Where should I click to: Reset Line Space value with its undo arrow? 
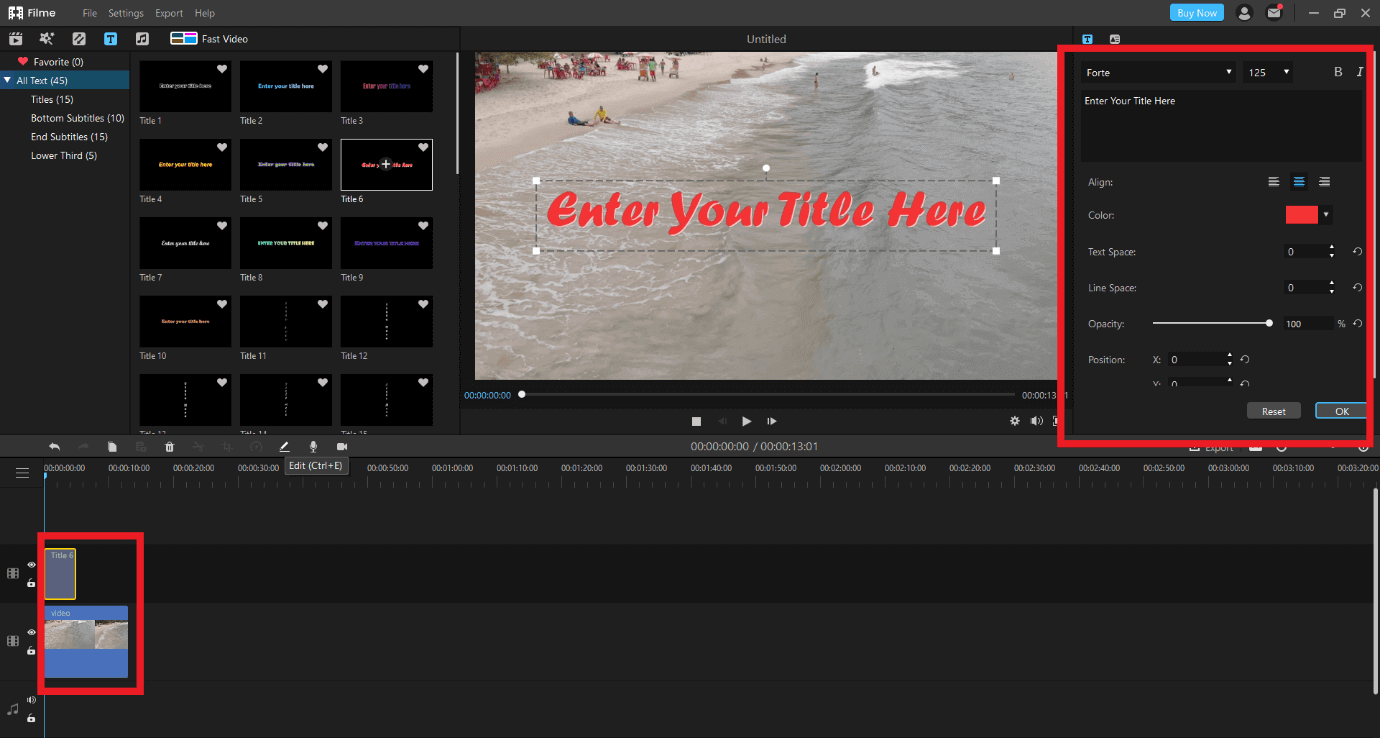pyautogui.click(x=1357, y=288)
